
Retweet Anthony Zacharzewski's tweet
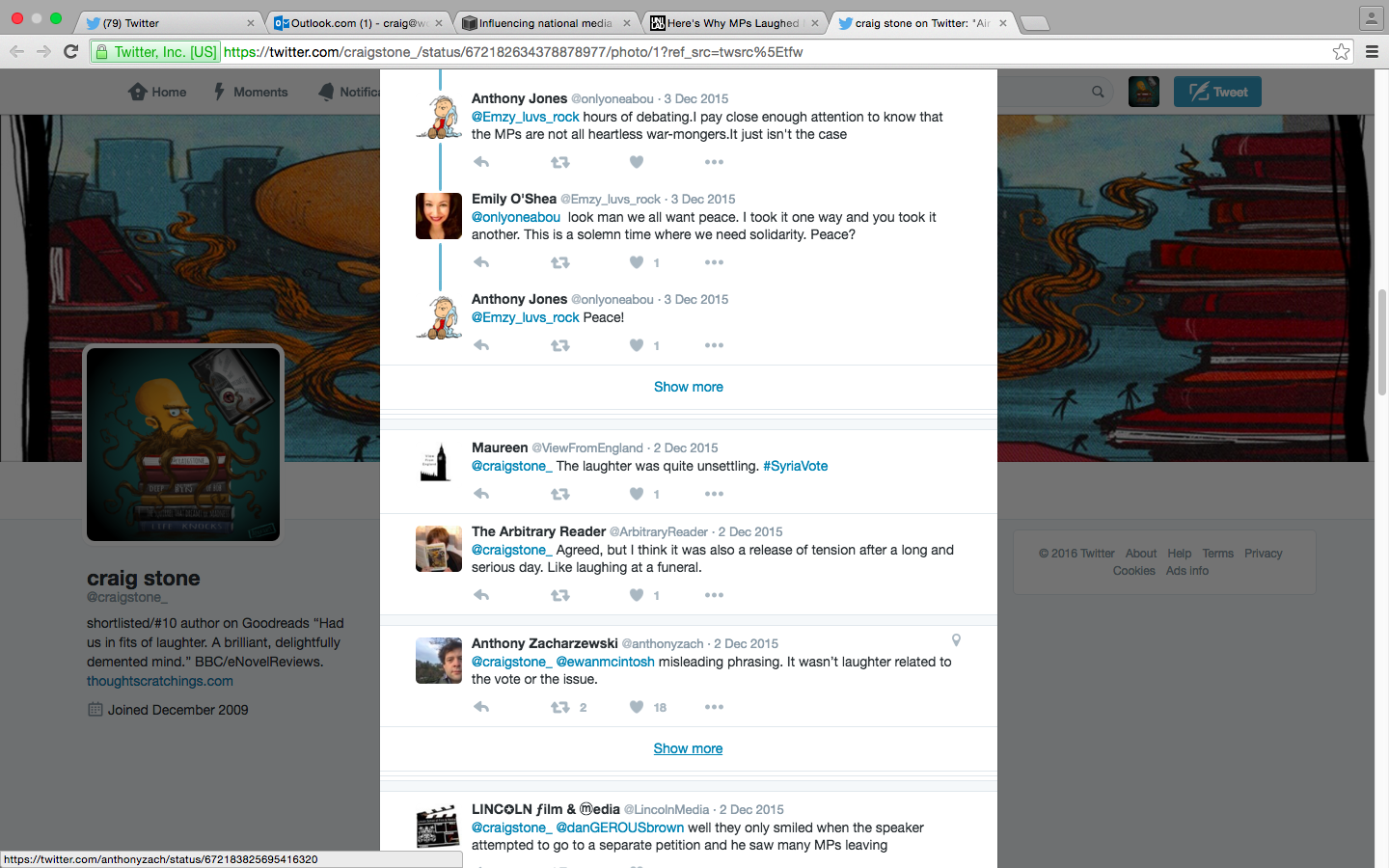[x=559, y=707]
